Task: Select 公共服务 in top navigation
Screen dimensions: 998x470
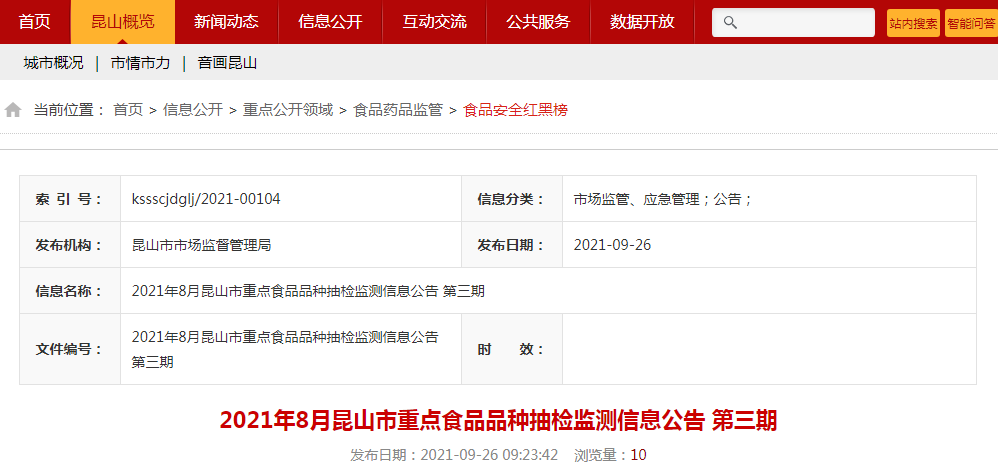Action: tap(538, 22)
